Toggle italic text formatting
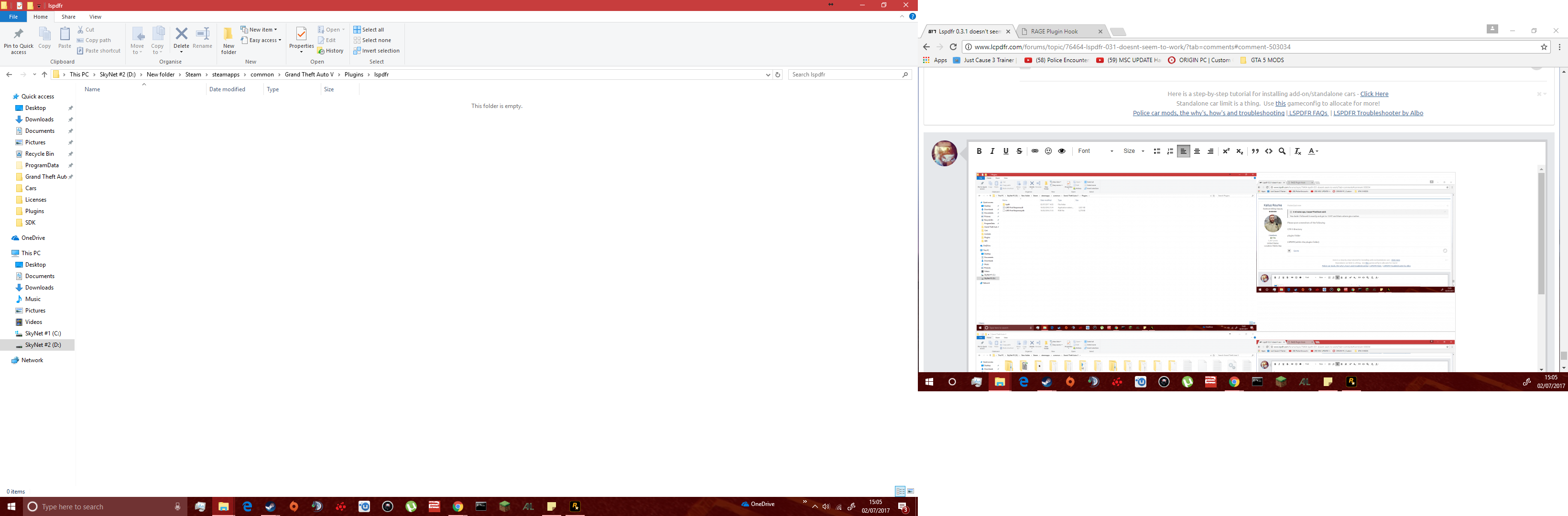1568x516 pixels. (992, 151)
